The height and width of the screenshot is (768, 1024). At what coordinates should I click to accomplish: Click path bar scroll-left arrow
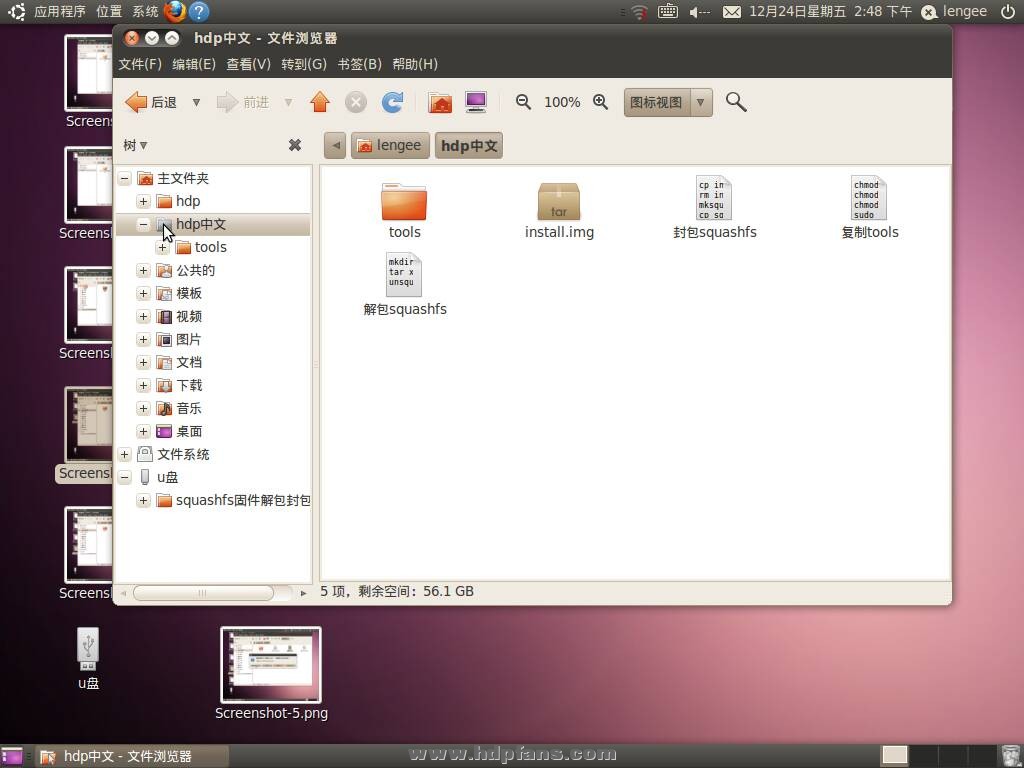point(335,146)
